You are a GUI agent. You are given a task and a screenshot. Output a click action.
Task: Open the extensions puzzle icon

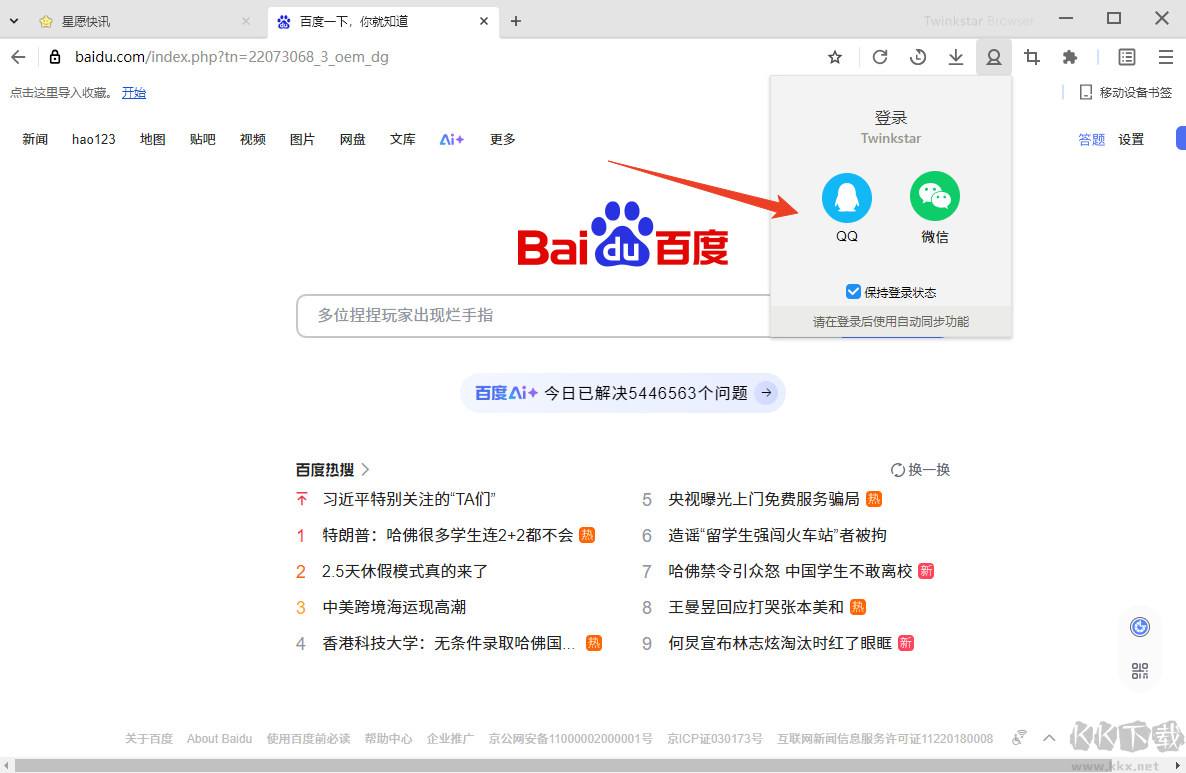(x=1070, y=57)
